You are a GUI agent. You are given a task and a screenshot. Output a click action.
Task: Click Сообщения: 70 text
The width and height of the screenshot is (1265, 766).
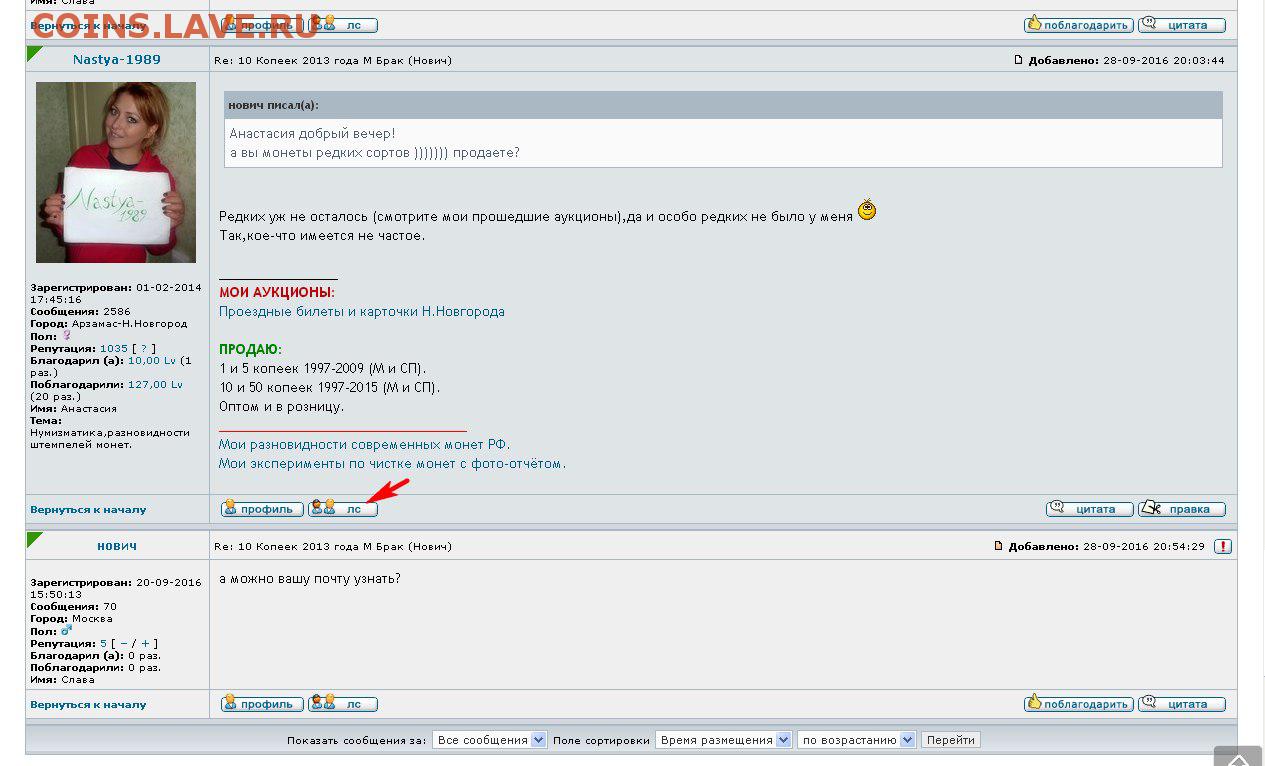click(x=73, y=607)
